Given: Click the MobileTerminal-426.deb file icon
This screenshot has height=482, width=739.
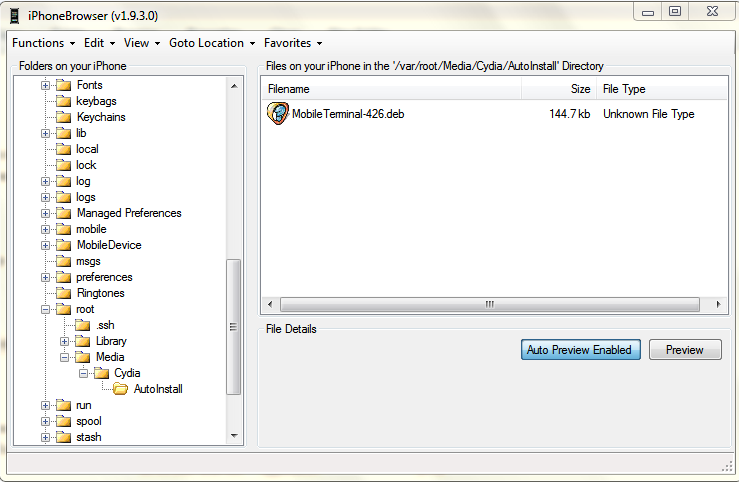Looking at the screenshot, I should coord(278,114).
